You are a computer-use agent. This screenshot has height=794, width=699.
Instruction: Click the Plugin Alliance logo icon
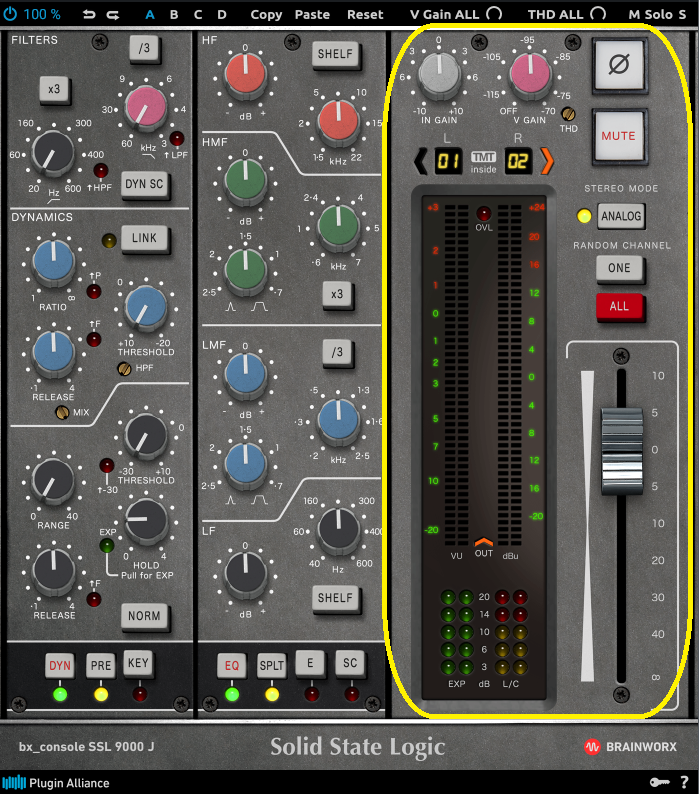[14, 782]
